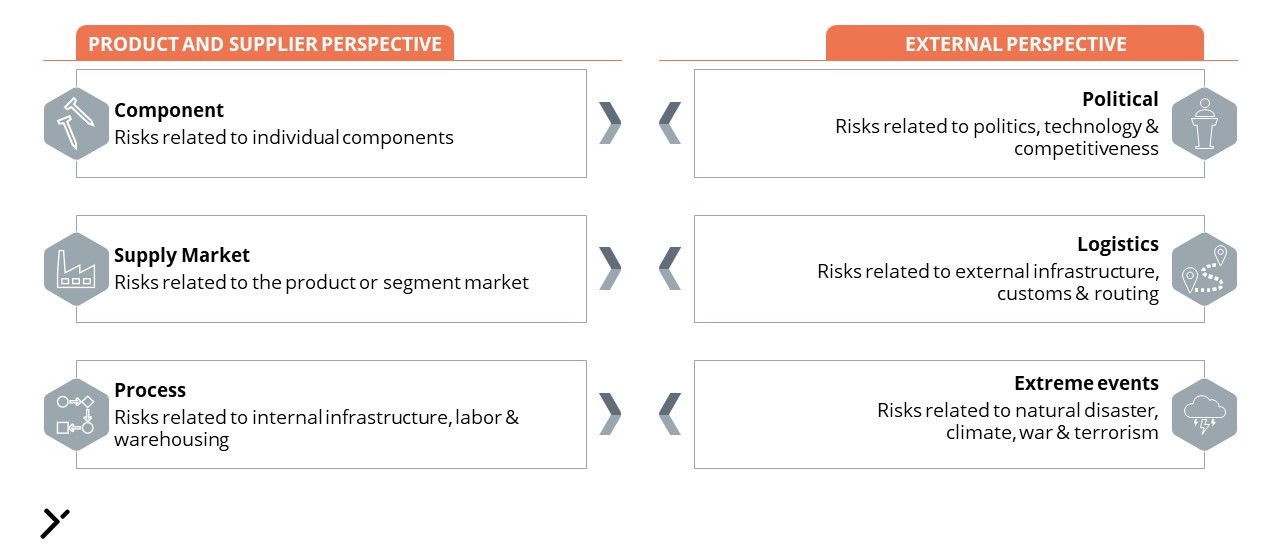Click the Logistics route map icon
The width and height of the screenshot is (1280, 552).
tap(1204, 269)
